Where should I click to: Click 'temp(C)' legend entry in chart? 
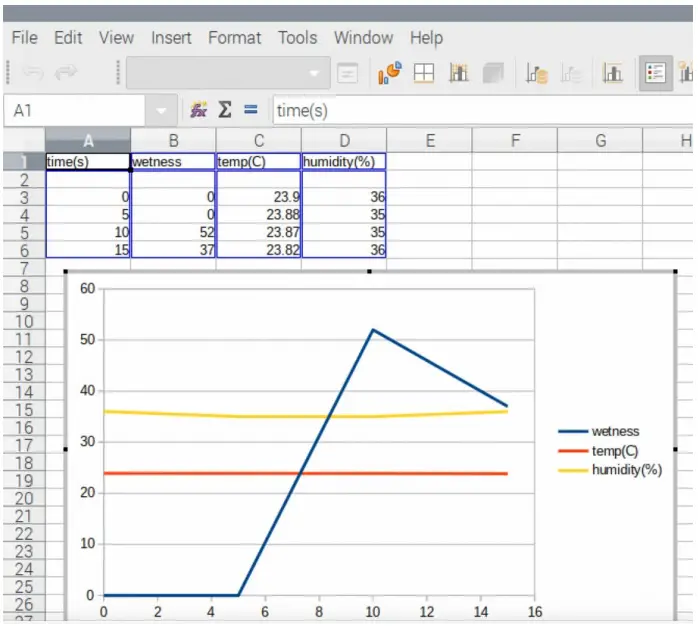click(598, 451)
